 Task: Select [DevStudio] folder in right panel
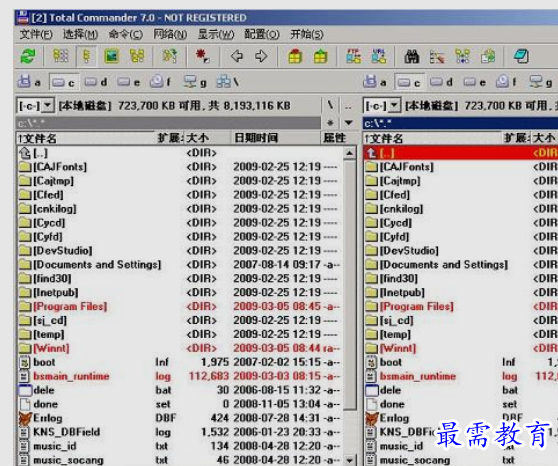coord(461,251)
